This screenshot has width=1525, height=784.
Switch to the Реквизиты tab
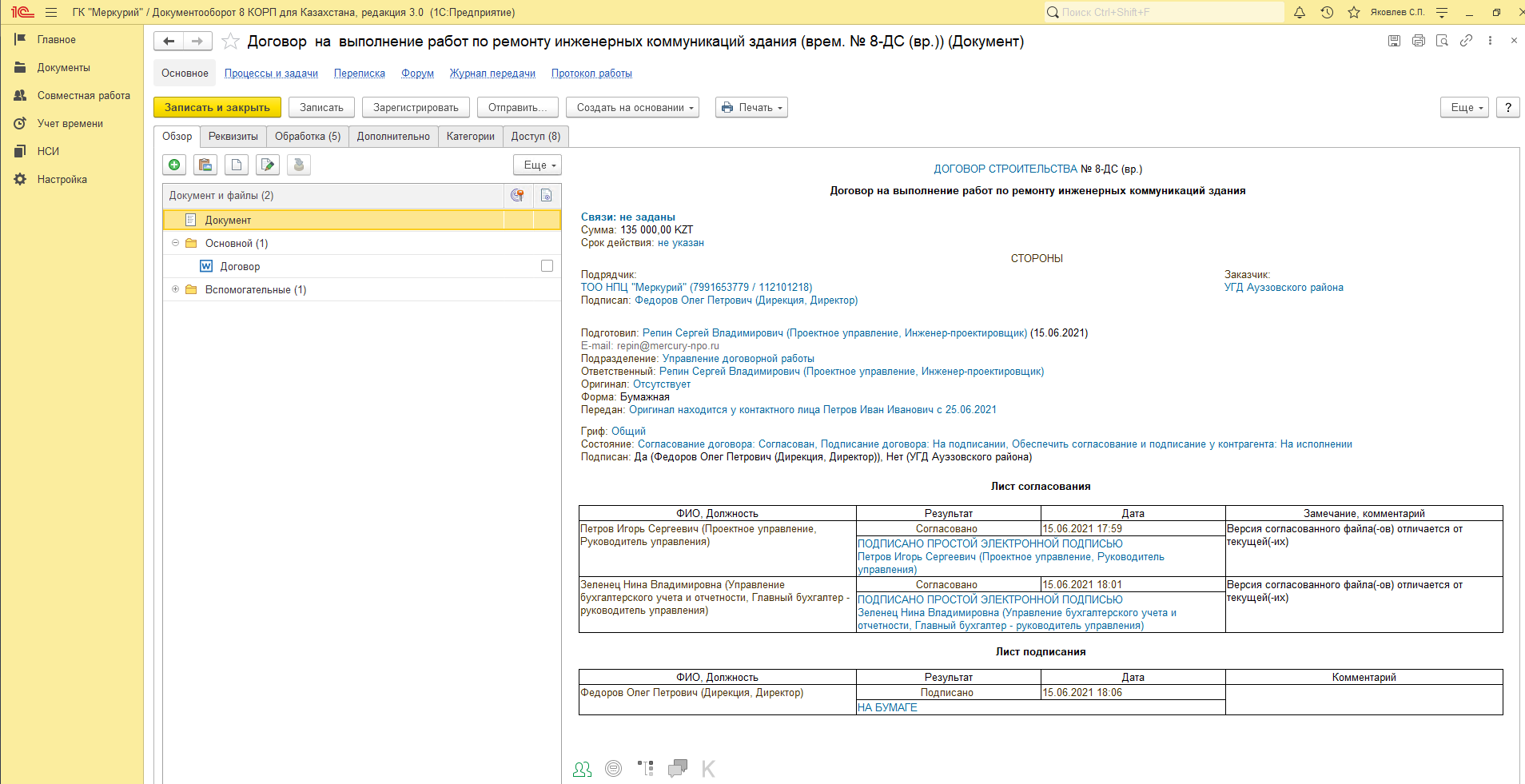click(233, 137)
